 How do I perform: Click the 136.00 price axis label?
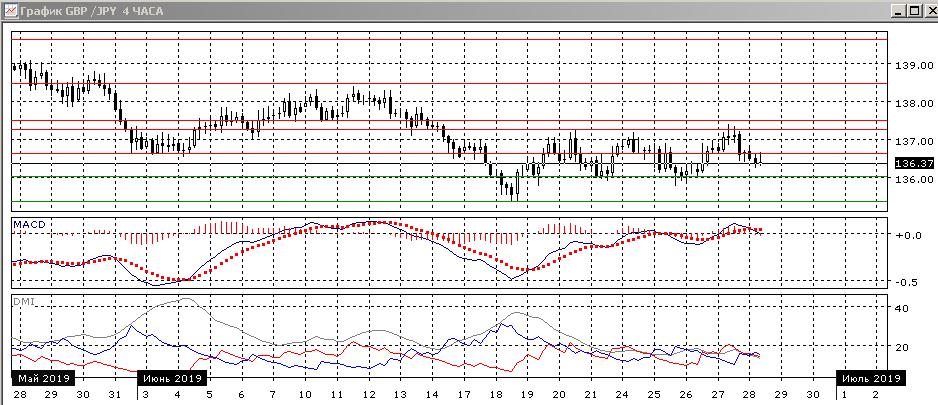click(x=911, y=179)
